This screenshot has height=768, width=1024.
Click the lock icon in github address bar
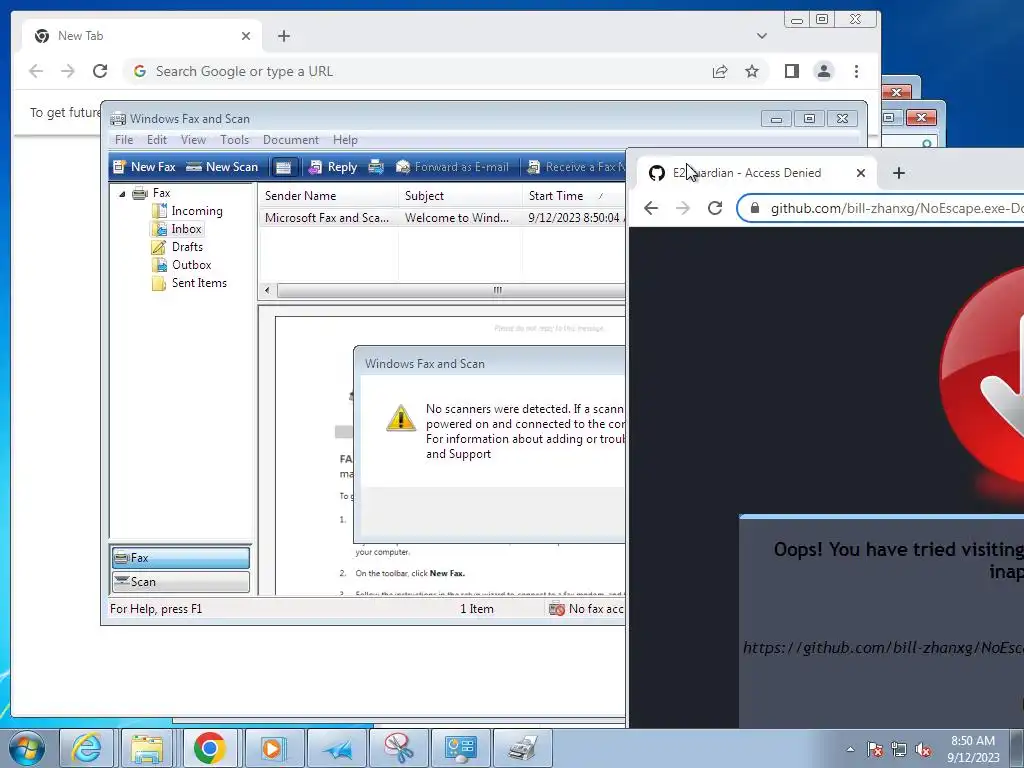[x=755, y=208]
